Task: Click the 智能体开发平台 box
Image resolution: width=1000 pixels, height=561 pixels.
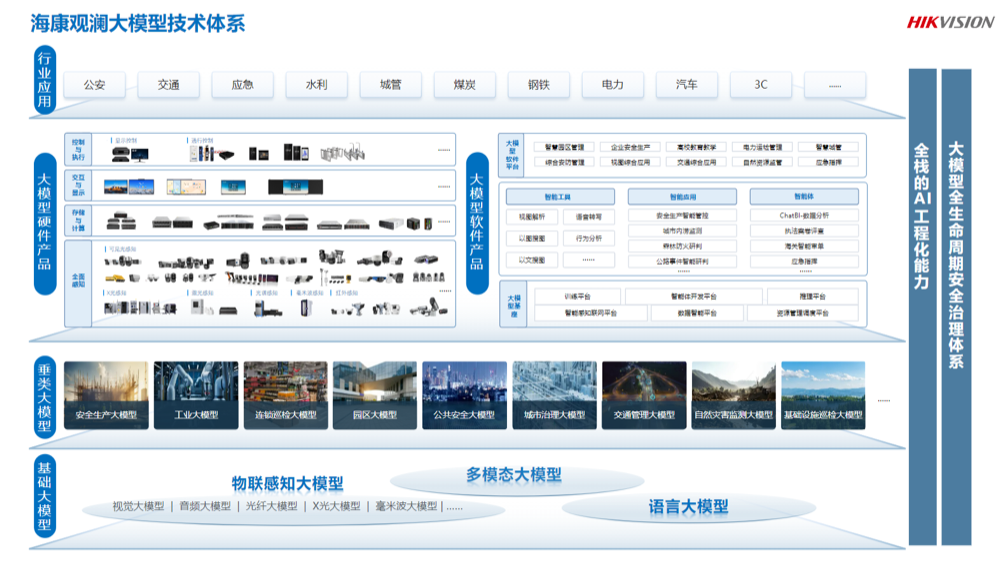Action: tap(694, 296)
